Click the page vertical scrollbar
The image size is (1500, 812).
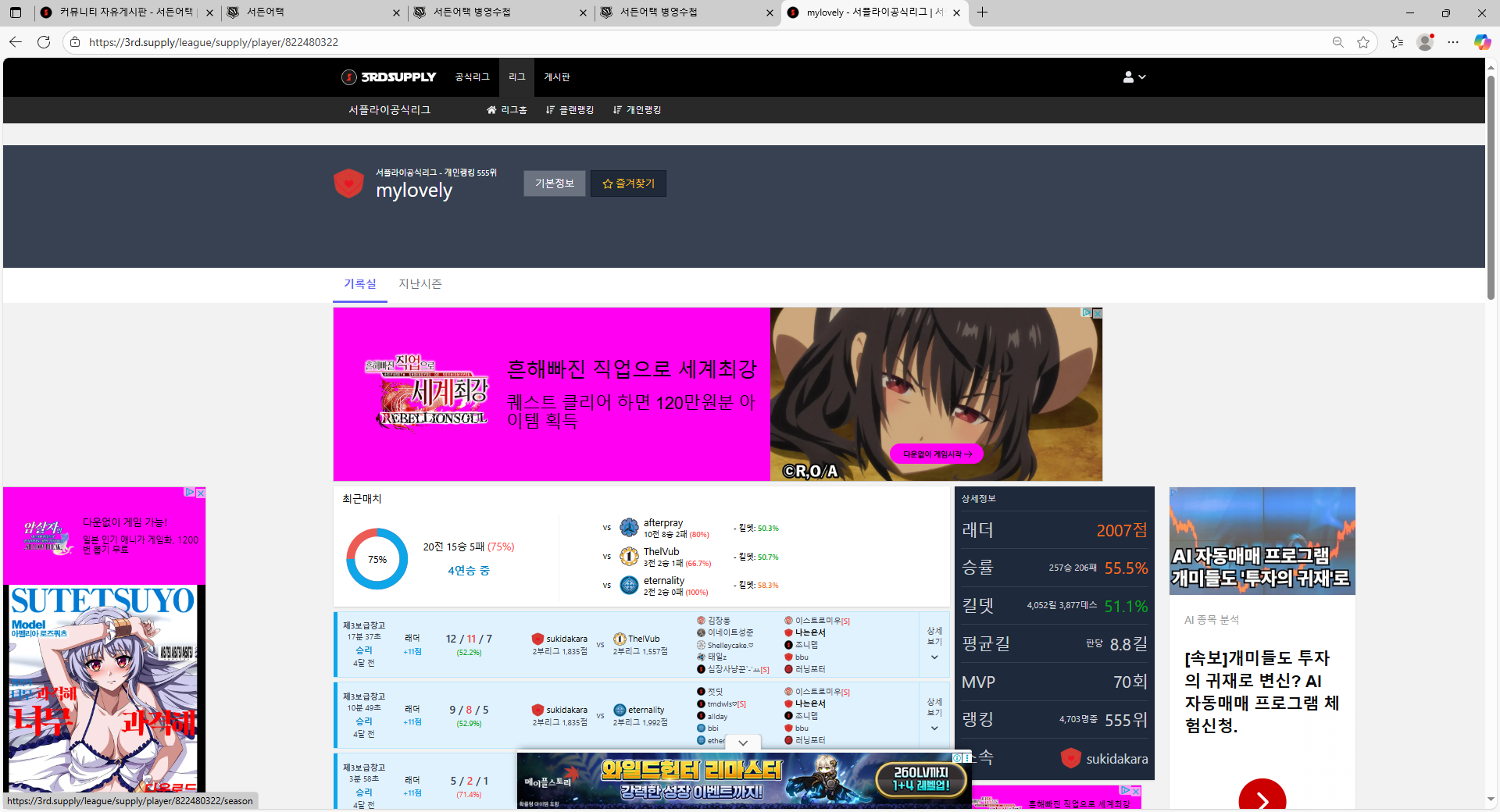pos(1491,187)
